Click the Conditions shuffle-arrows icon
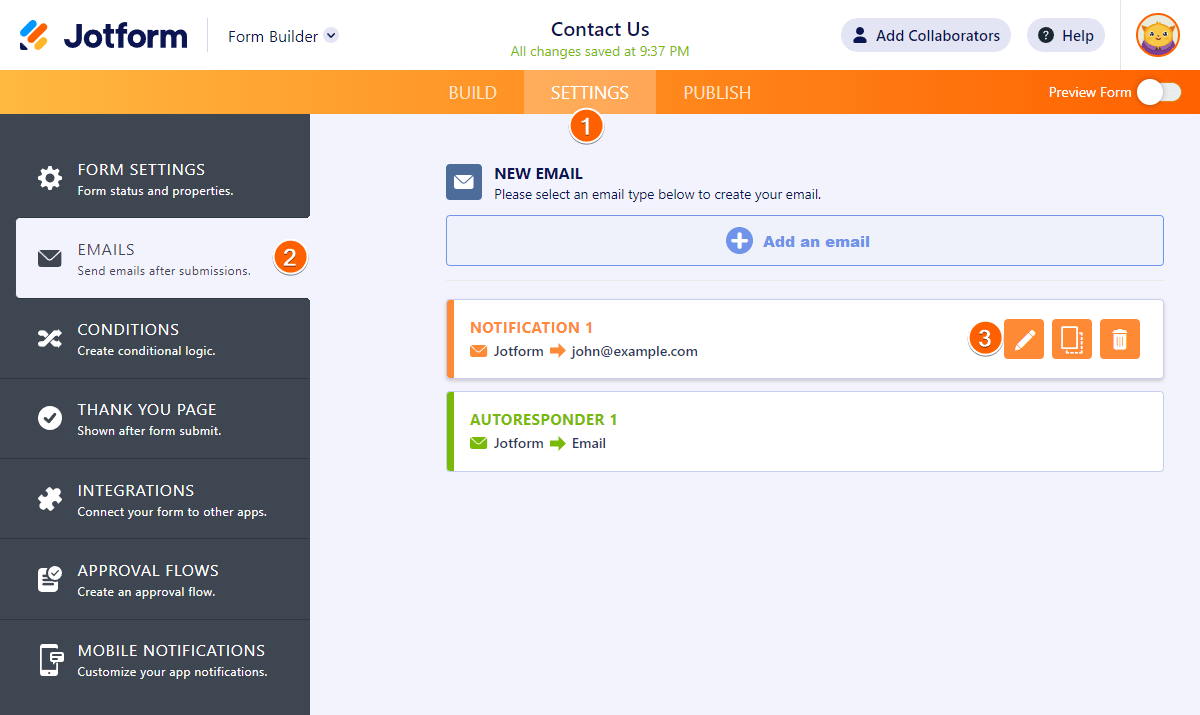 pos(50,339)
